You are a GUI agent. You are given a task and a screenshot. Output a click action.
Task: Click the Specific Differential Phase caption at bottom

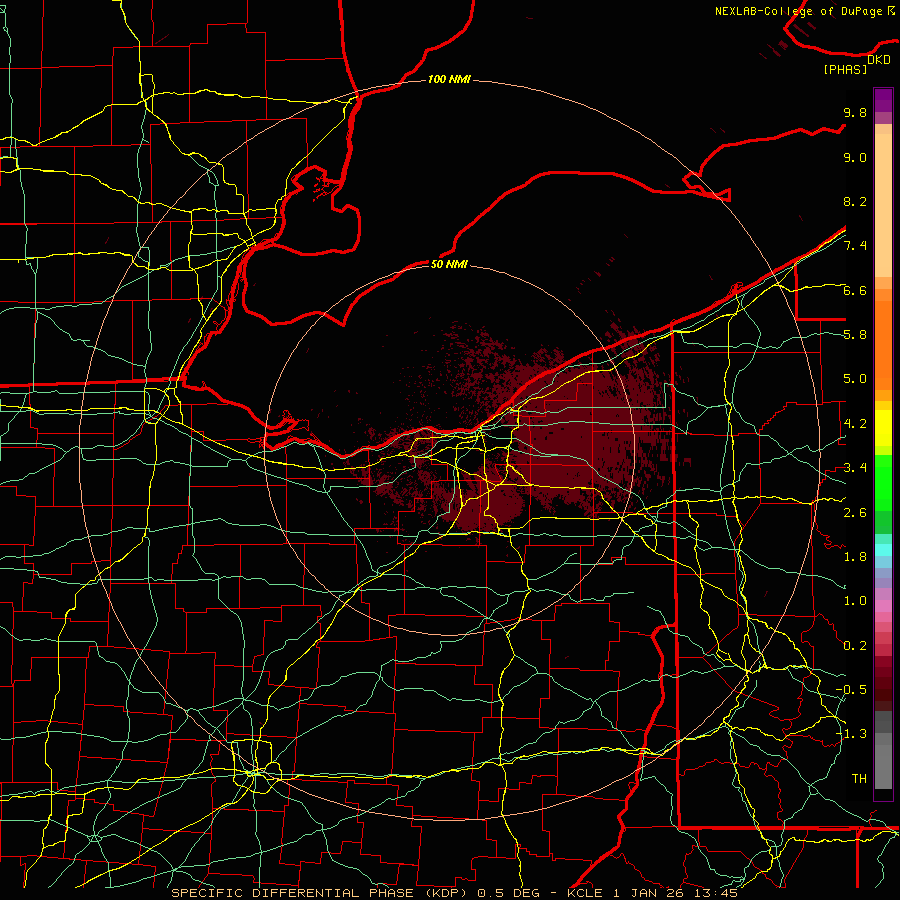[x=454, y=893]
